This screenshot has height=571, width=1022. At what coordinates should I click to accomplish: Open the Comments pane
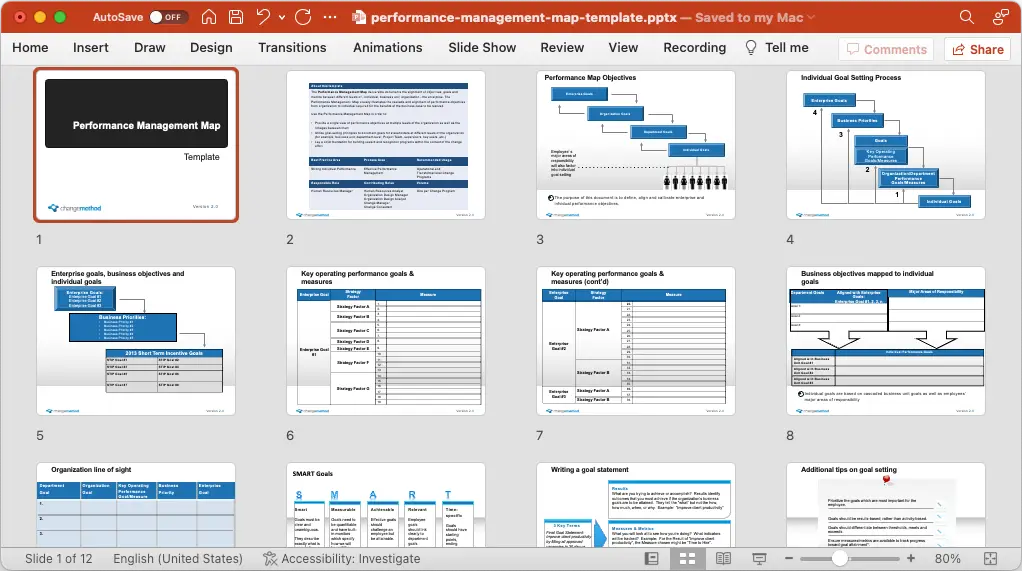(886, 50)
